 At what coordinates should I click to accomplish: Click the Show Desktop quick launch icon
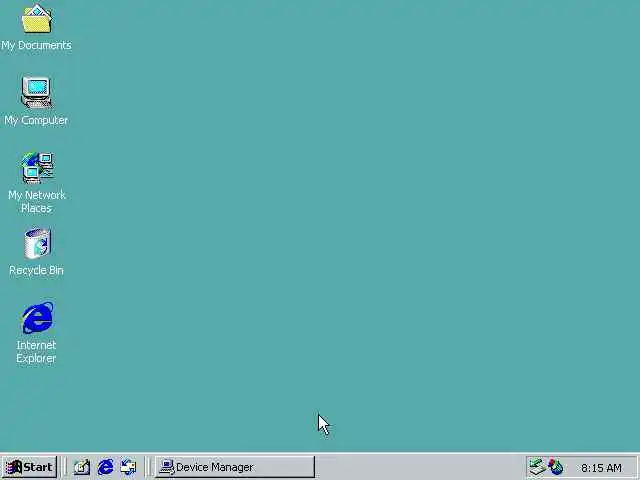pos(82,467)
